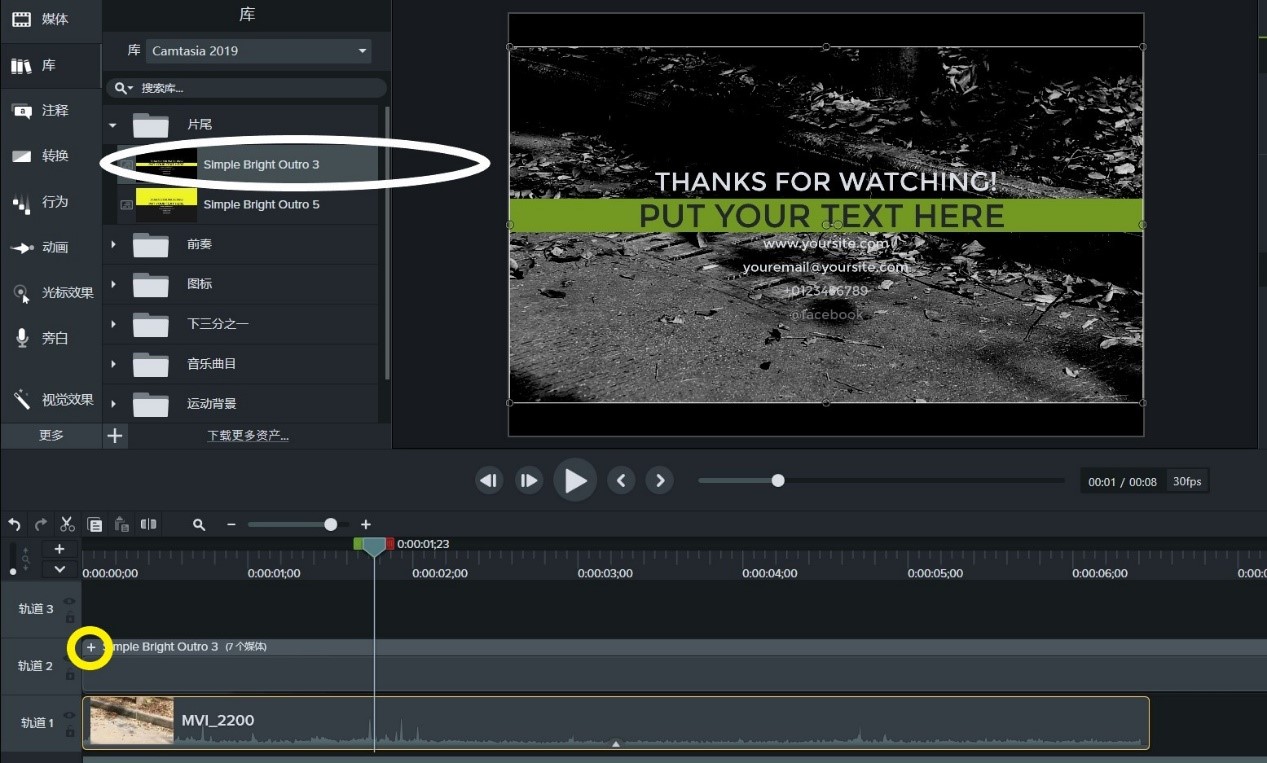1267x763 pixels.
Task: Expand the 前奏 folder
Action: [113, 244]
